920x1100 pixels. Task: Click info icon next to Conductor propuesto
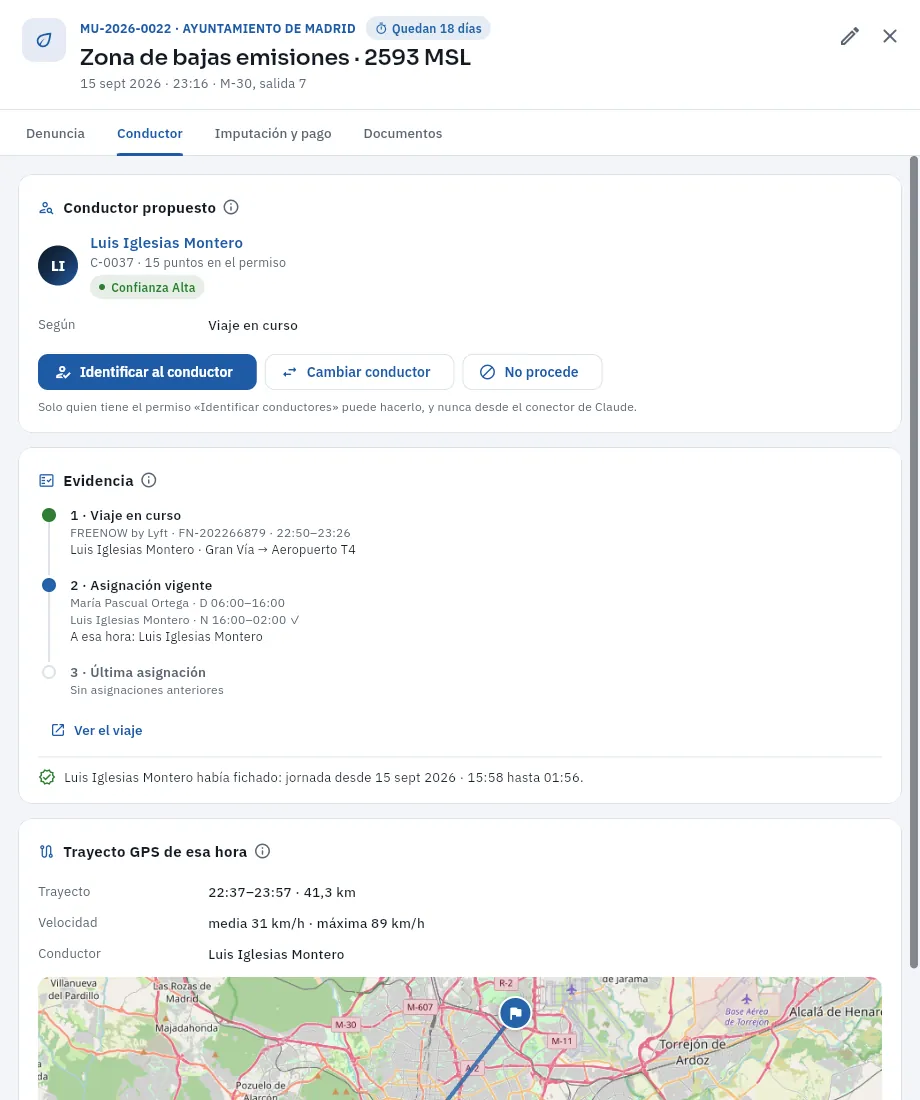click(231, 207)
